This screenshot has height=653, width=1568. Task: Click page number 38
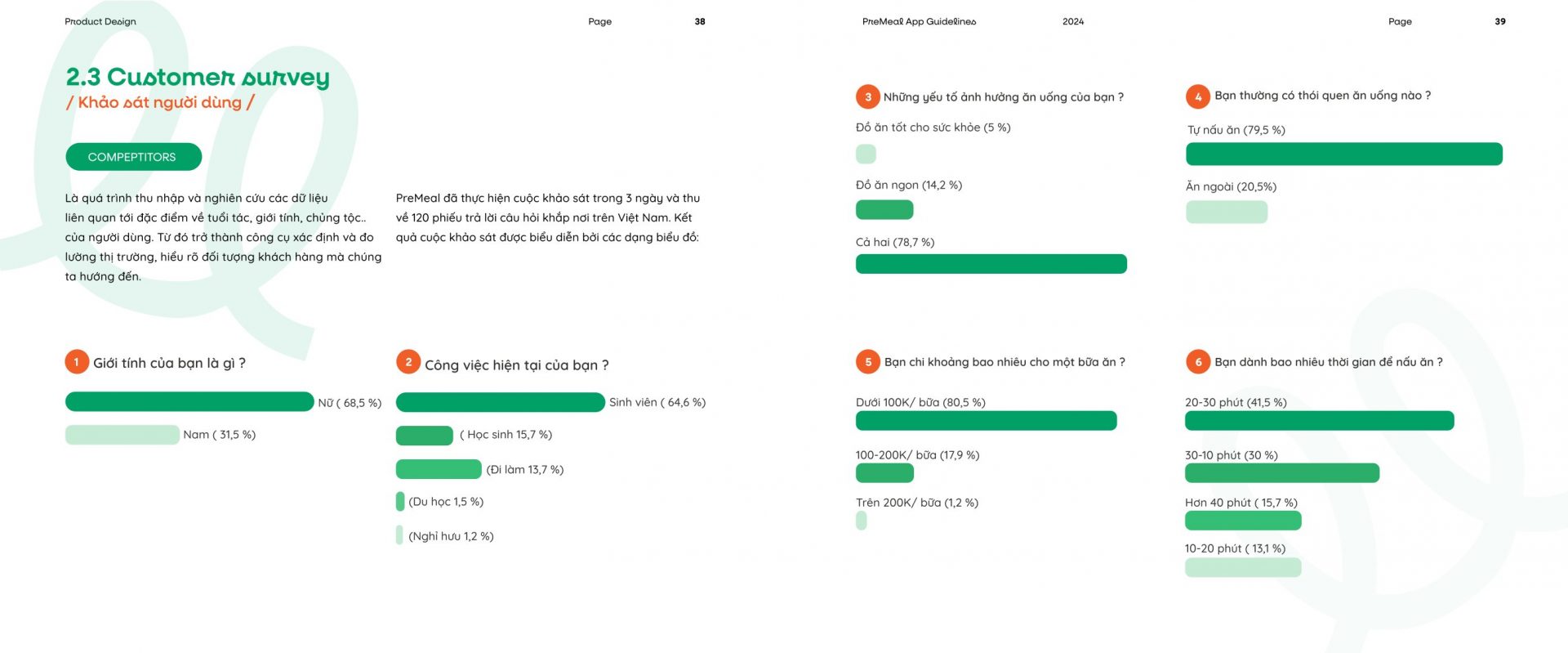coord(700,22)
